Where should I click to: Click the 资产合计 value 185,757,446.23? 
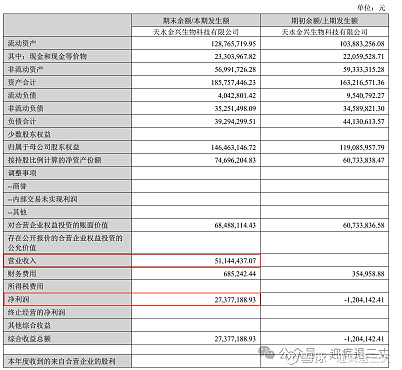point(233,82)
